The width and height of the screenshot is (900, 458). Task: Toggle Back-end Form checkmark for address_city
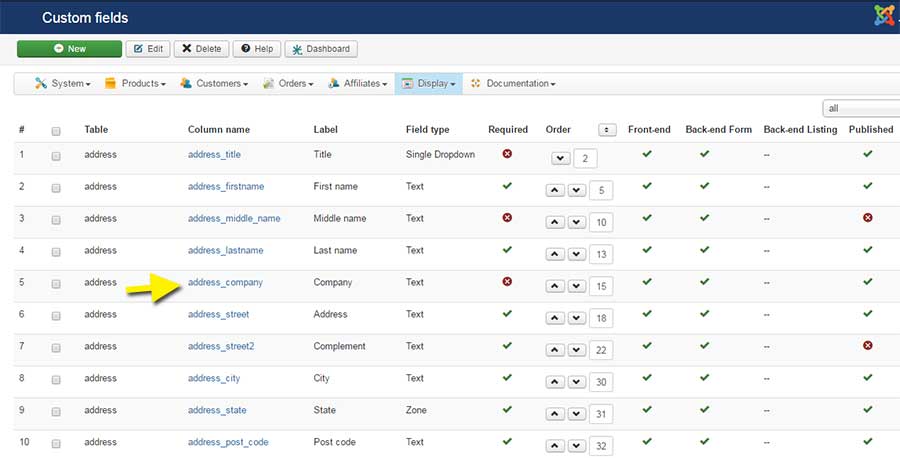[x=704, y=378]
